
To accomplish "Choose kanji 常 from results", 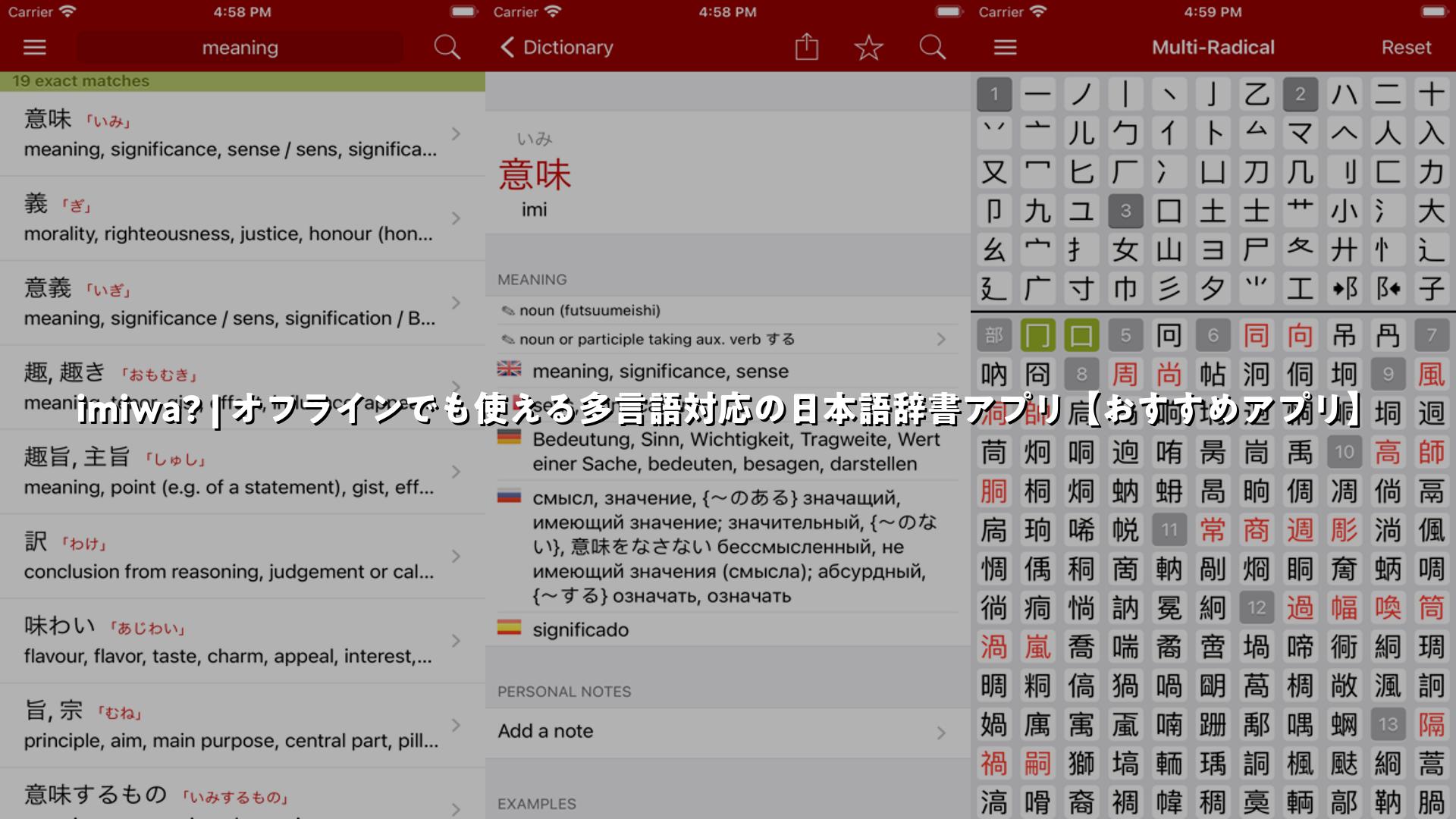I will click(1213, 529).
